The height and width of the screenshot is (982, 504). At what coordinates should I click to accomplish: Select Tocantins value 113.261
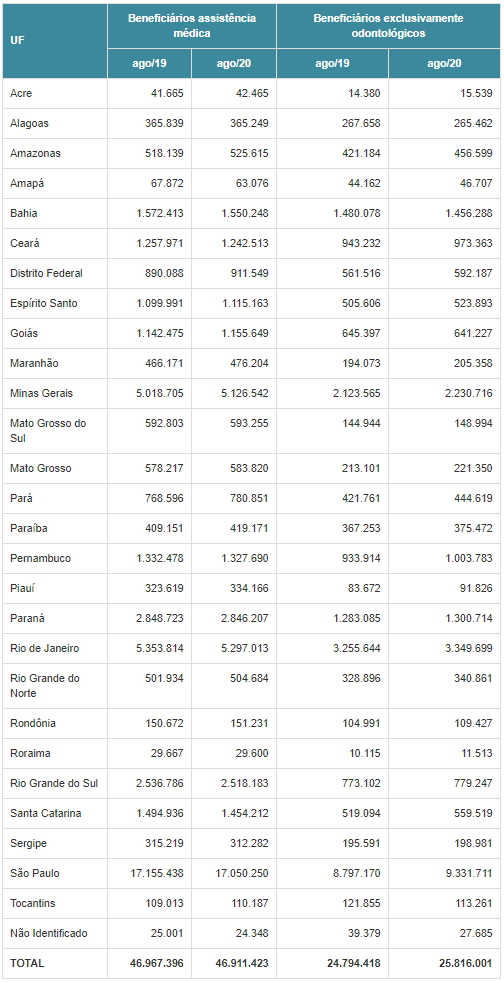pos(473,903)
